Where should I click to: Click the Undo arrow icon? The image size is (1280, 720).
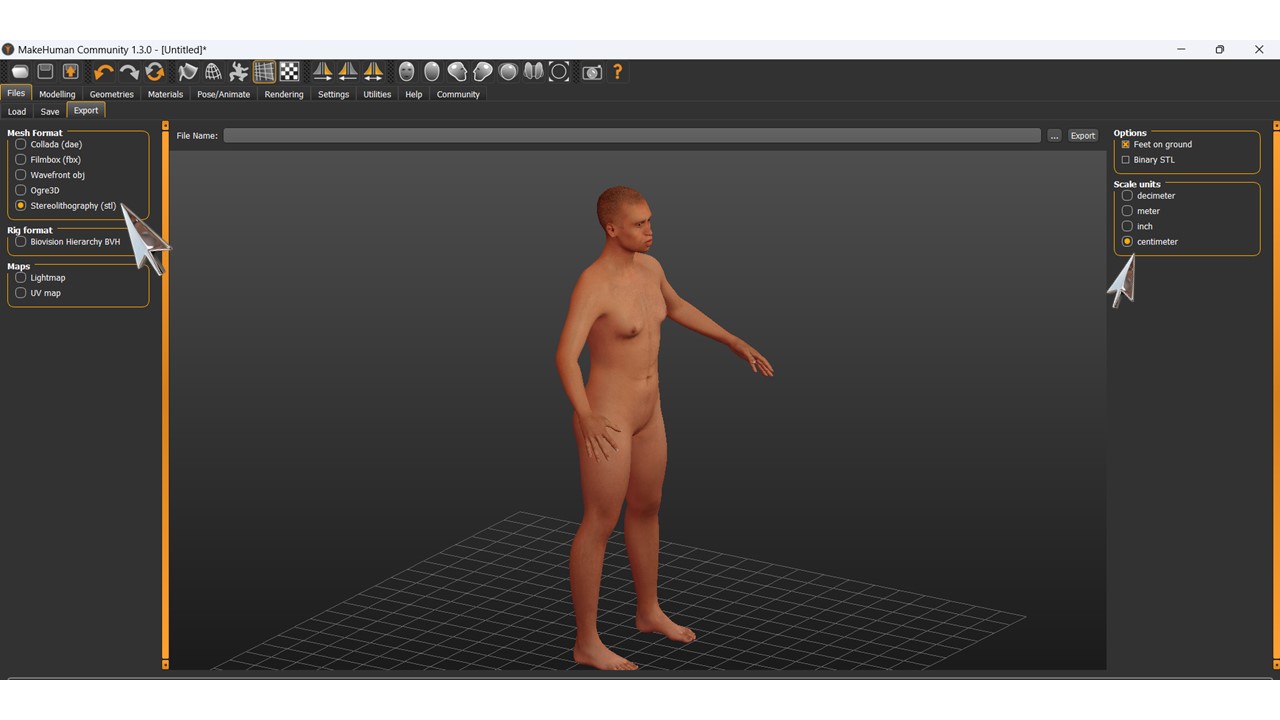103,72
